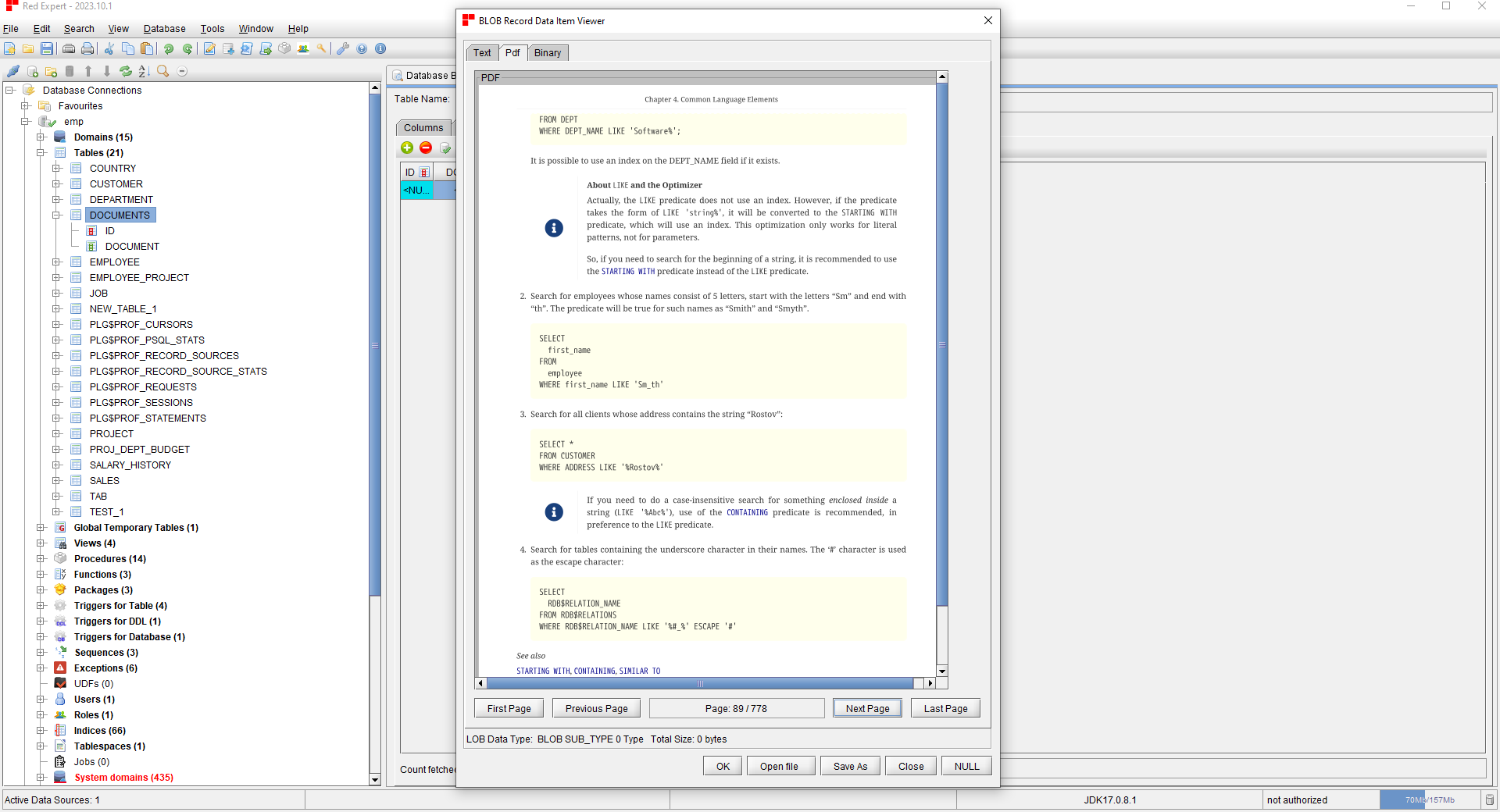Image resolution: width=1500 pixels, height=812 pixels.
Task: Click the scissors Cut icon in toolbar
Action: 109,48
